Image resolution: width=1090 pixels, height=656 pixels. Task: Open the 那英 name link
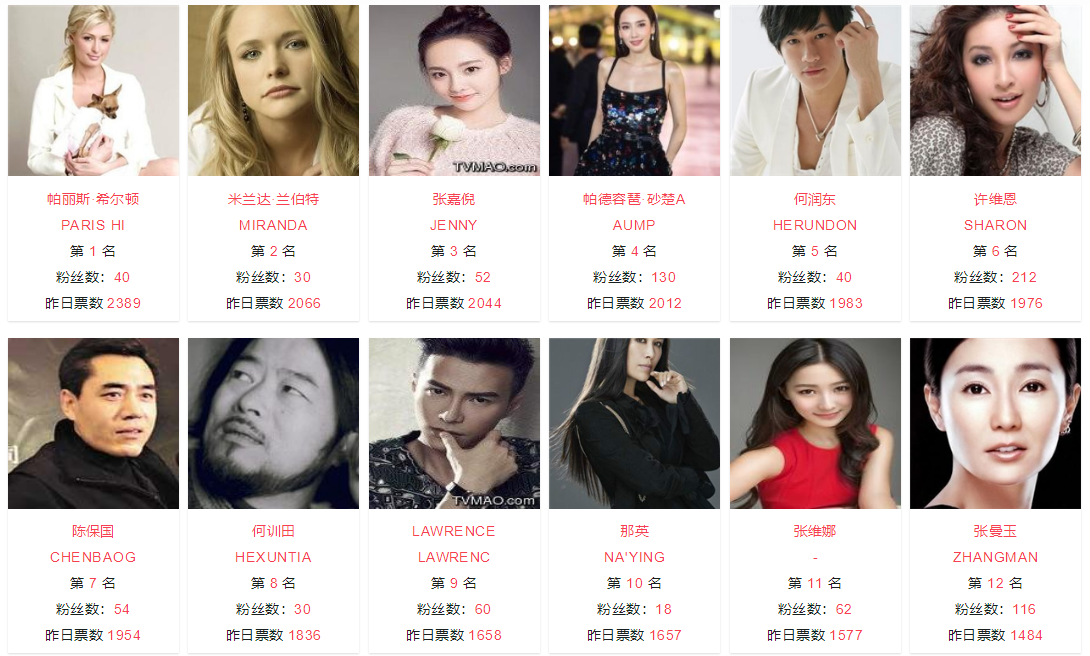(634, 532)
